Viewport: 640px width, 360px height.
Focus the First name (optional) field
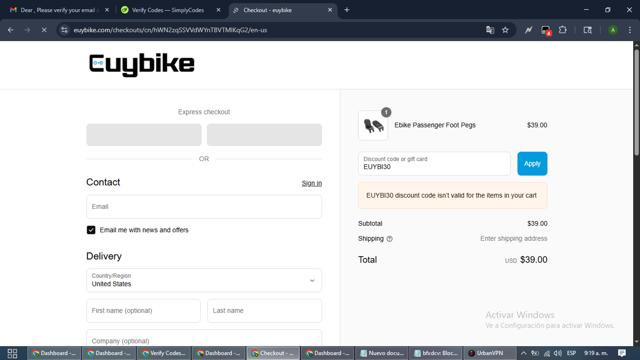click(143, 311)
